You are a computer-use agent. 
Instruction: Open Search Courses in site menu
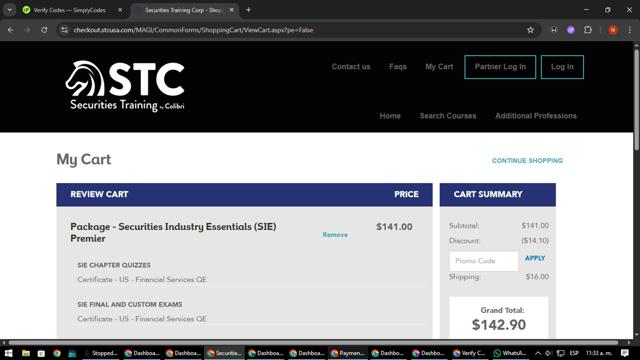(x=448, y=116)
